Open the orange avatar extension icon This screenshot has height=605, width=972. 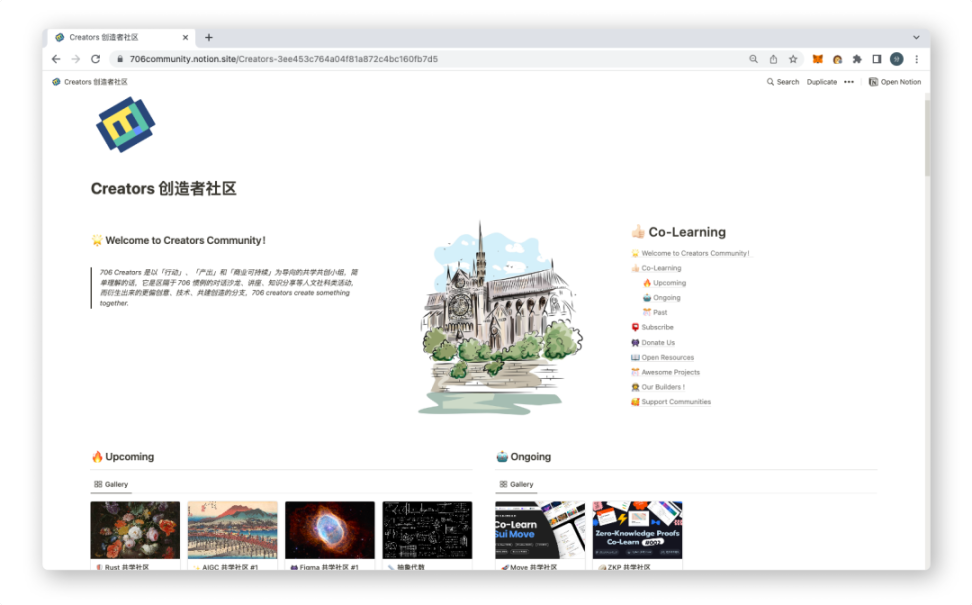pyautogui.click(x=837, y=59)
